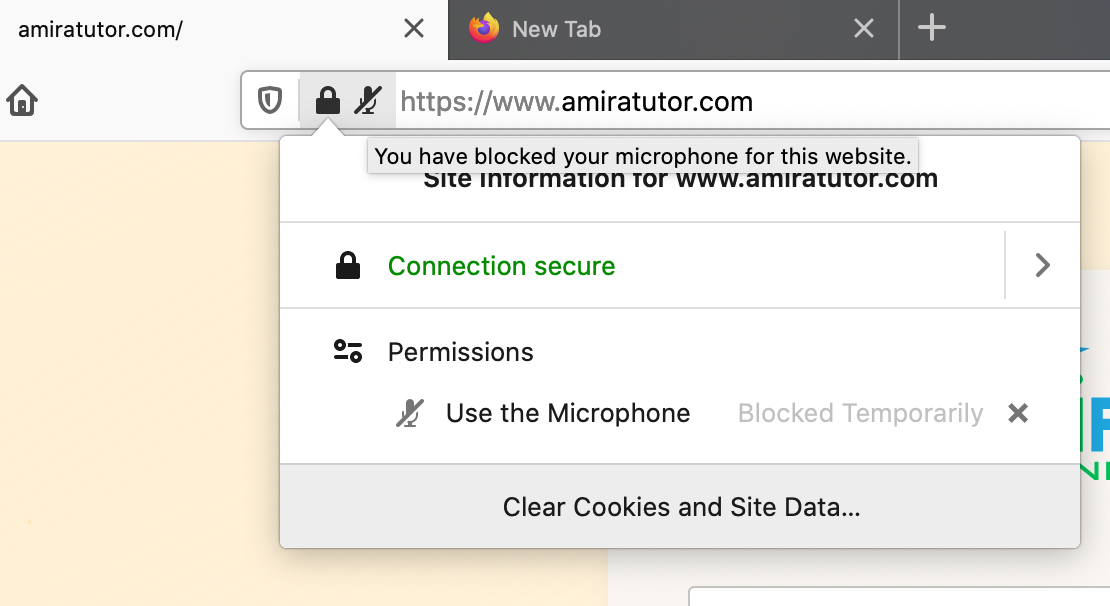
Task: Click the padlock icon in address bar
Action: tap(327, 100)
